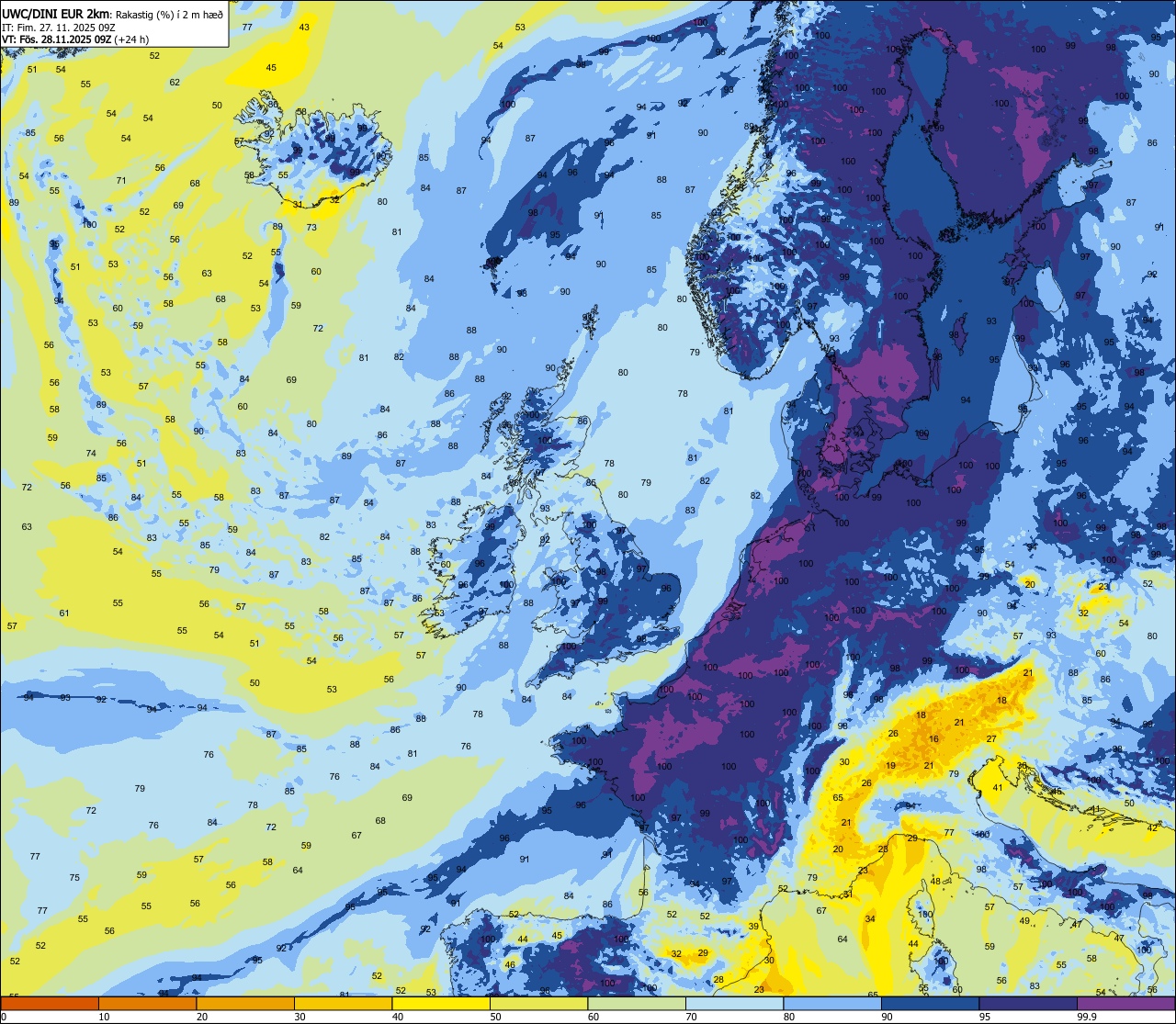
Task: Pick the yellow-green 50–60 legend swatch
Action: (538, 1003)
